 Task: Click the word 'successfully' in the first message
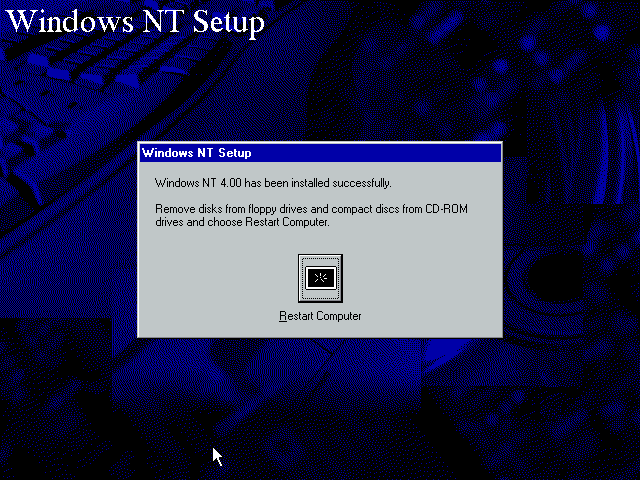pos(362,183)
